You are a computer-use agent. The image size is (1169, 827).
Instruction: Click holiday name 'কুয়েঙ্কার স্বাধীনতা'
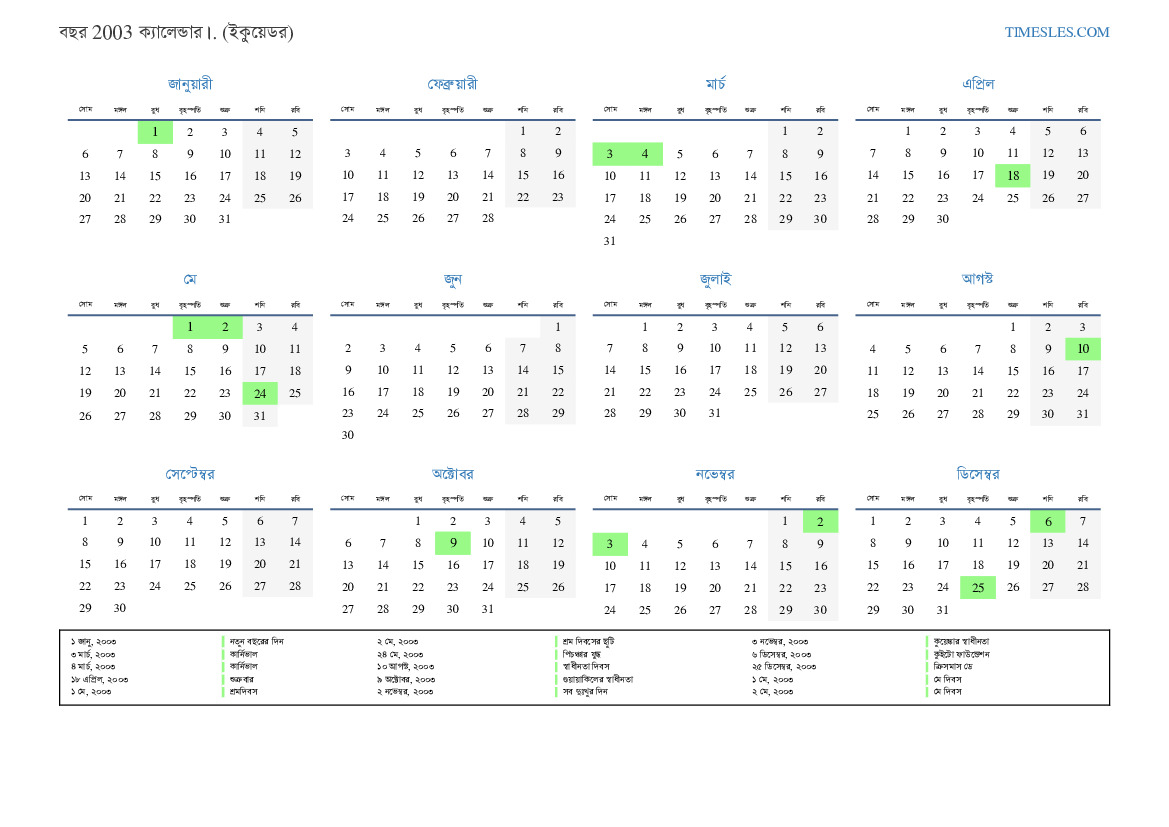(x=962, y=641)
